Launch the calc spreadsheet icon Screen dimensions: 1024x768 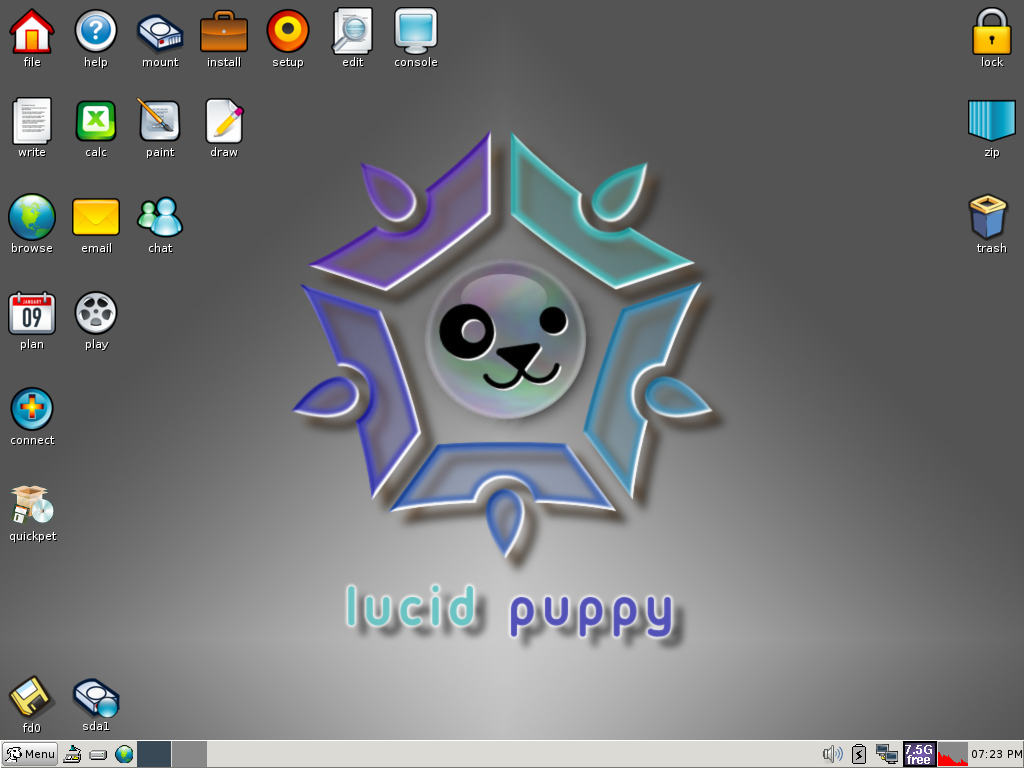click(95, 121)
